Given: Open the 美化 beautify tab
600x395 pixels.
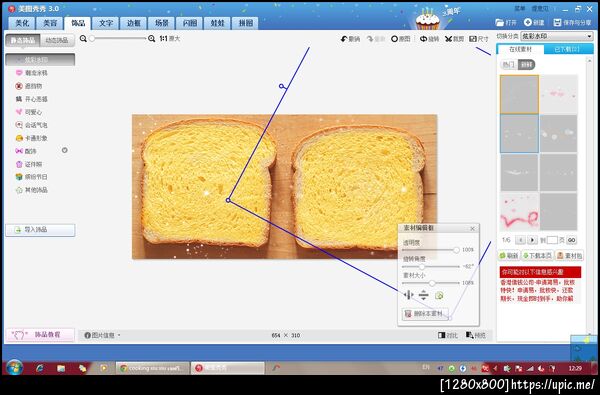Looking at the screenshot, I should tap(22, 23).
